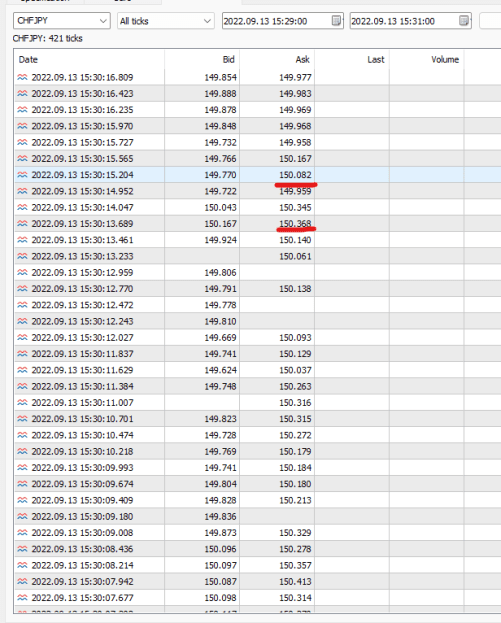This screenshot has width=501, height=623.
Task: Click tick icon for the 15:30:13.689 row
Action: coord(22,224)
